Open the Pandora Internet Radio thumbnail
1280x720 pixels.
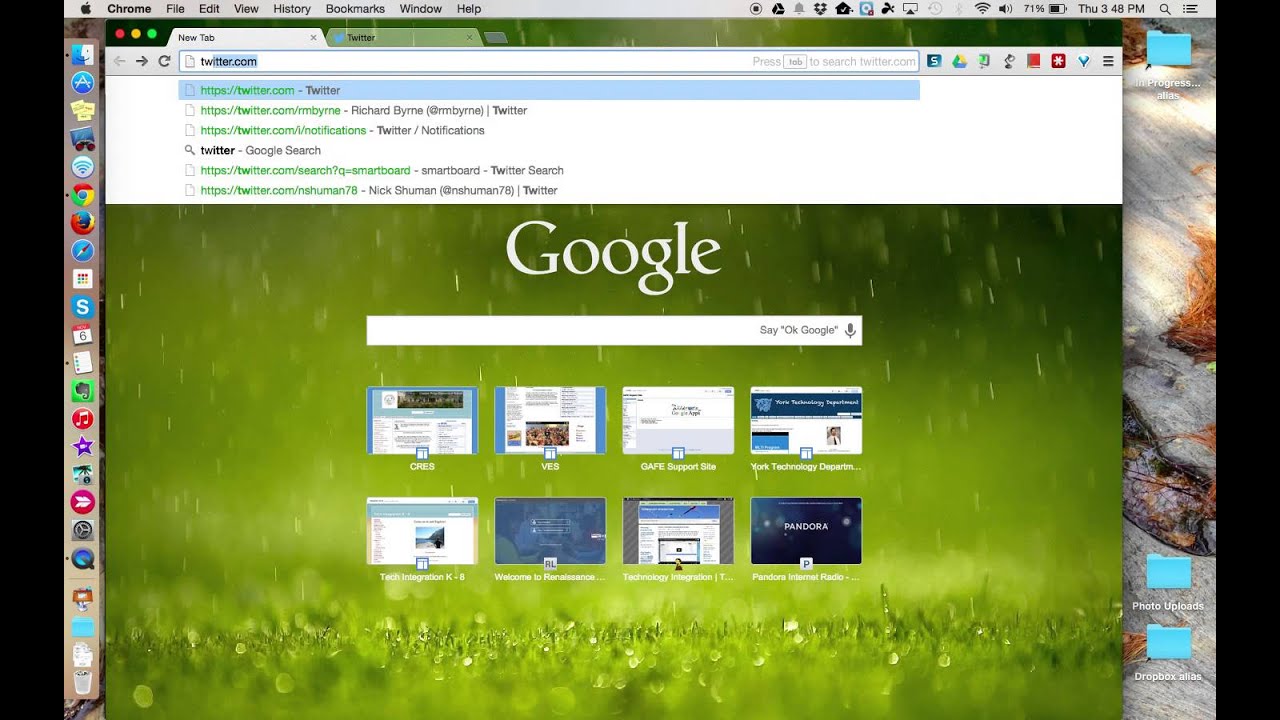pyautogui.click(x=806, y=531)
